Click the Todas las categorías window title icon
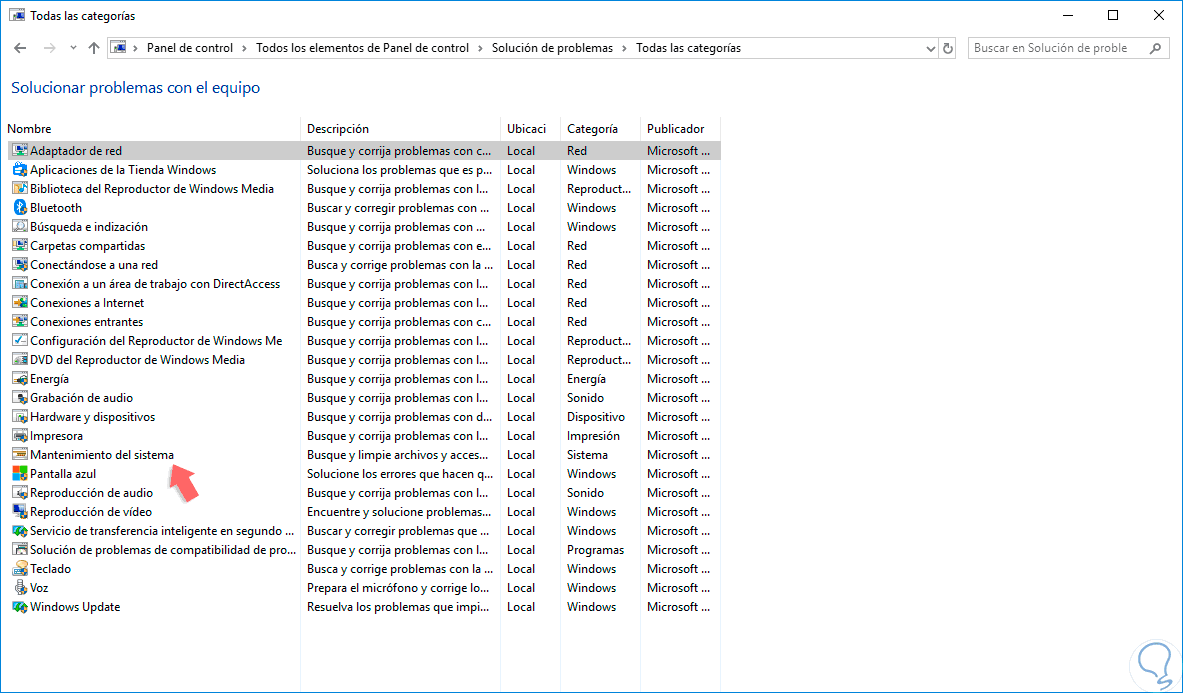The width and height of the screenshot is (1183, 693). [17, 15]
